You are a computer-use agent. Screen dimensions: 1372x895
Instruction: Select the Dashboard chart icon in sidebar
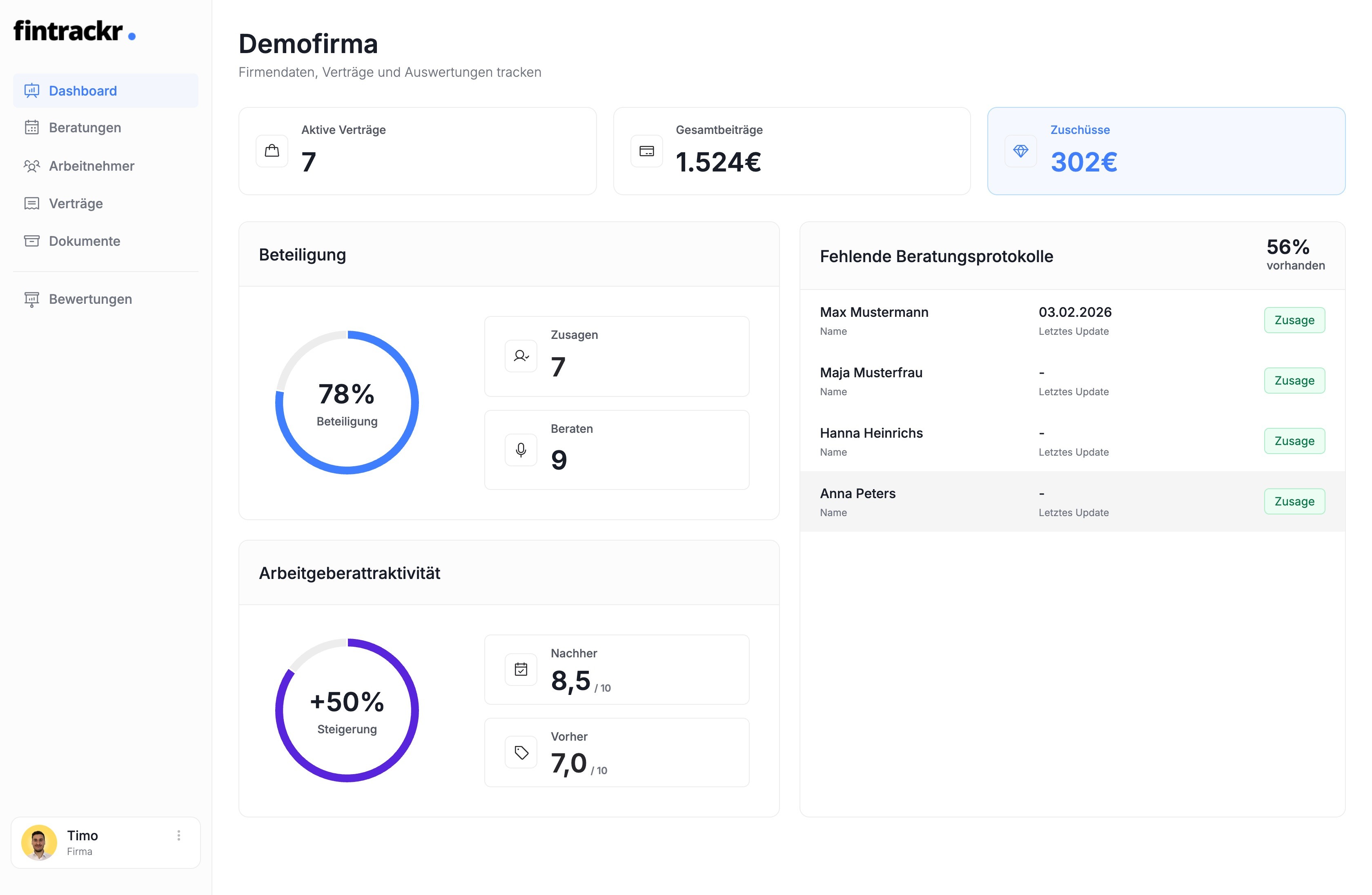click(32, 91)
